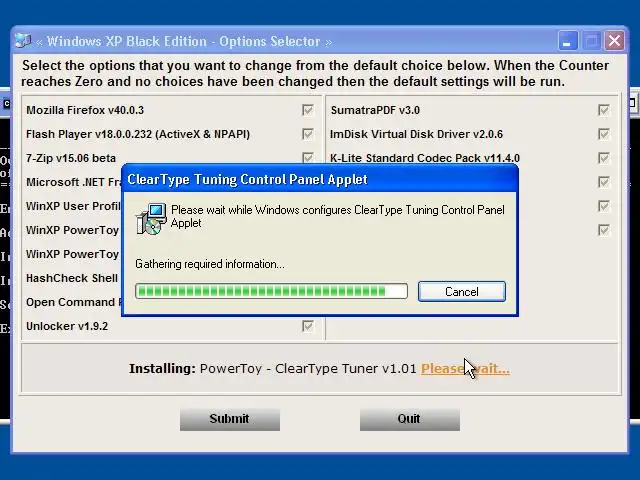Close the Options Selector window

pyautogui.click(x=614, y=41)
